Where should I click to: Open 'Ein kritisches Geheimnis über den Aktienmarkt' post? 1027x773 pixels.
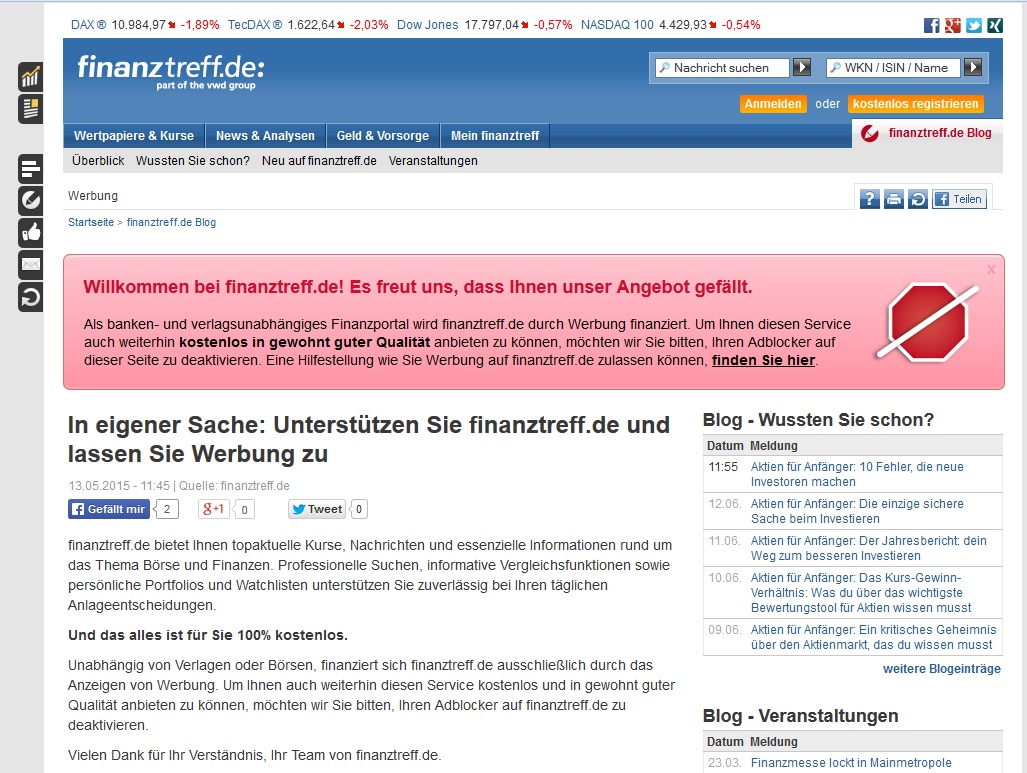coord(873,637)
